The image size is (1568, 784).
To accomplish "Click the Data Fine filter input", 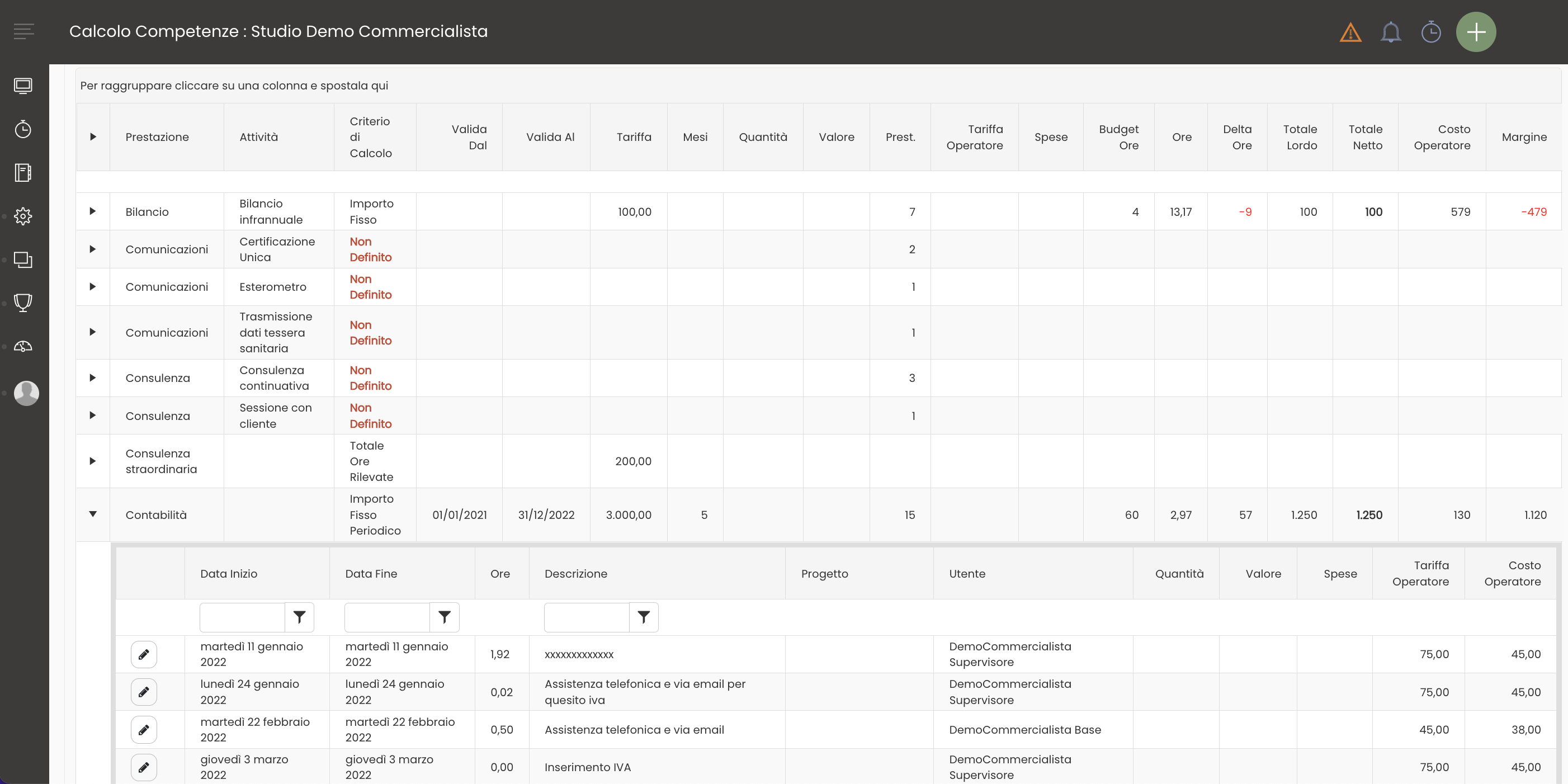I will [x=387, y=617].
